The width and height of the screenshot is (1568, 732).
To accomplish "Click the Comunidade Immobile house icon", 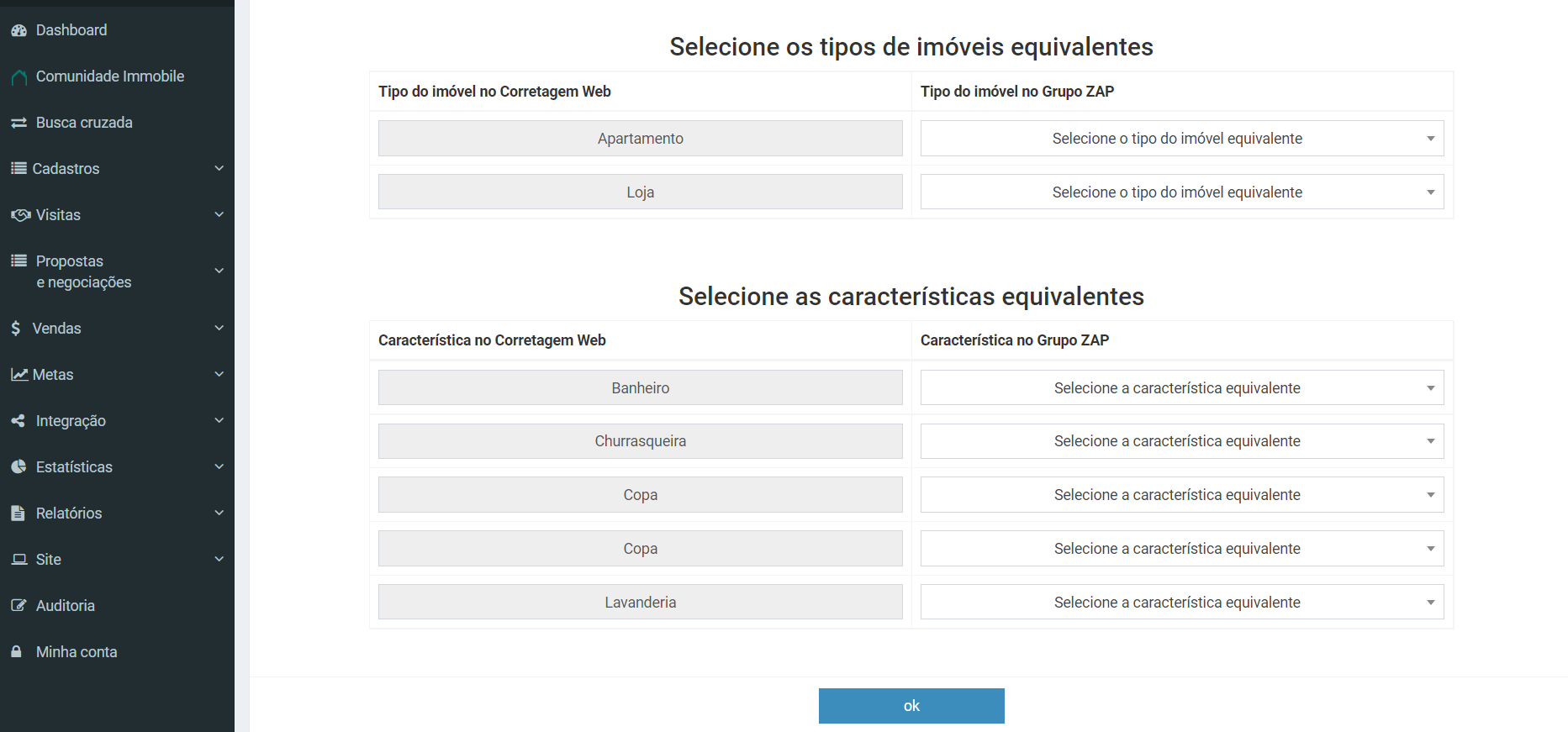I will click(x=18, y=77).
